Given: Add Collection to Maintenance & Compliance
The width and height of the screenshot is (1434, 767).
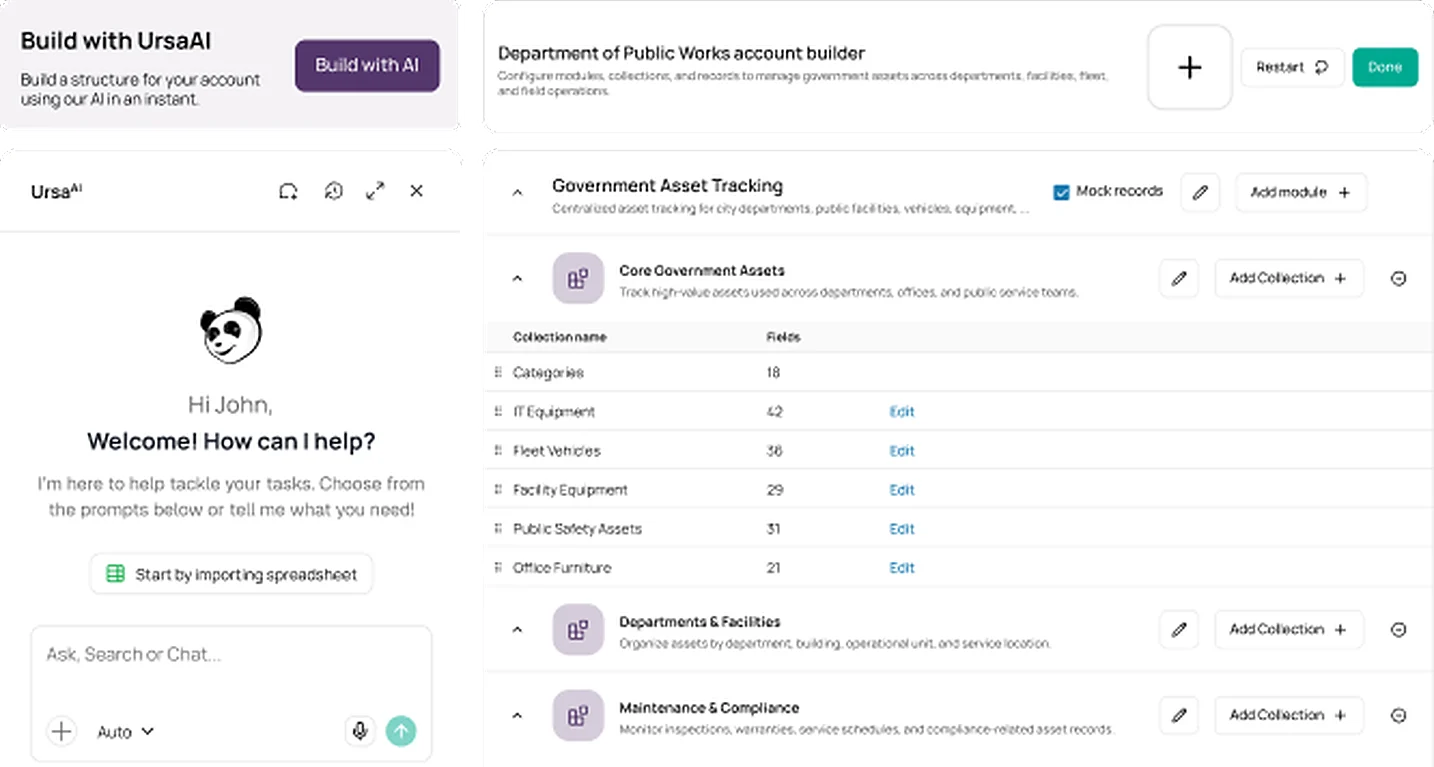Looking at the screenshot, I should click(x=1289, y=715).
